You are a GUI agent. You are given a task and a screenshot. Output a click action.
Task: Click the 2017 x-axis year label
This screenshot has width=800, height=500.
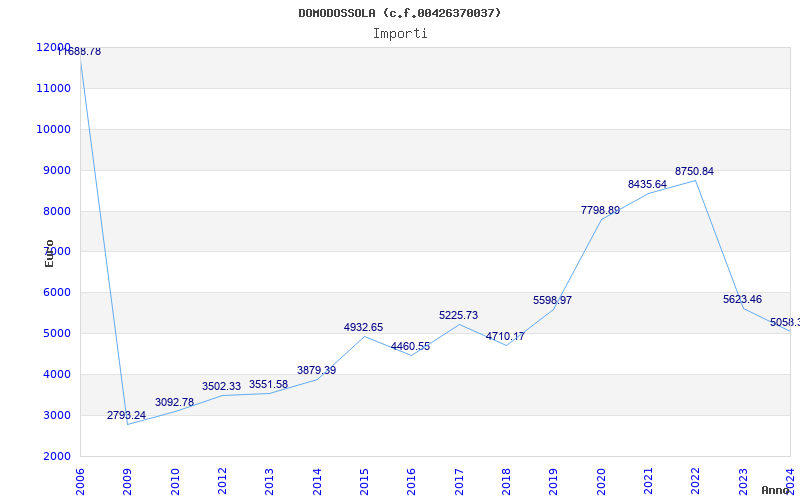pos(459,482)
